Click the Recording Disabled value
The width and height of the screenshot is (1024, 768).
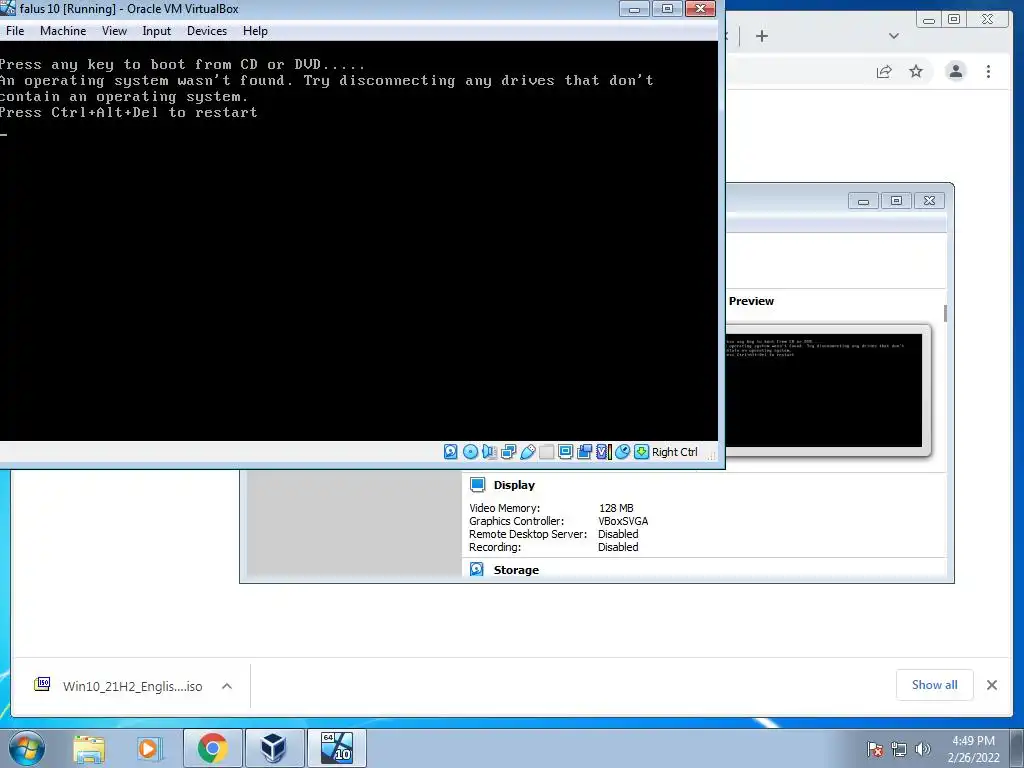coord(618,547)
